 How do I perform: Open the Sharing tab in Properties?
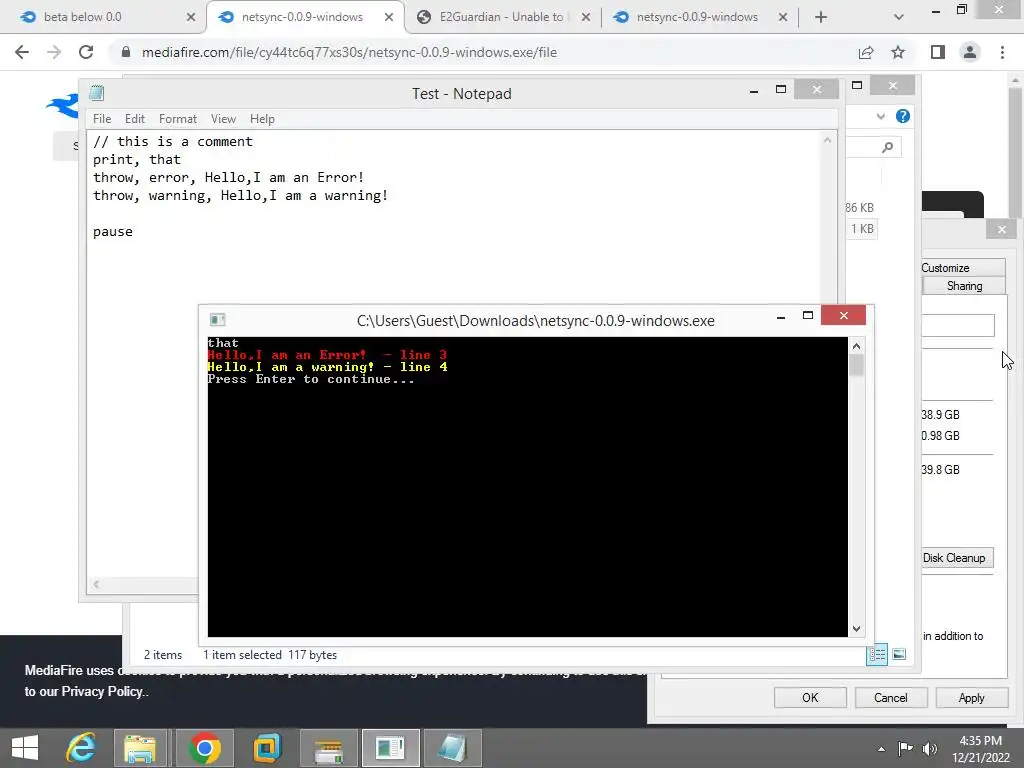pyautogui.click(x=964, y=286)
